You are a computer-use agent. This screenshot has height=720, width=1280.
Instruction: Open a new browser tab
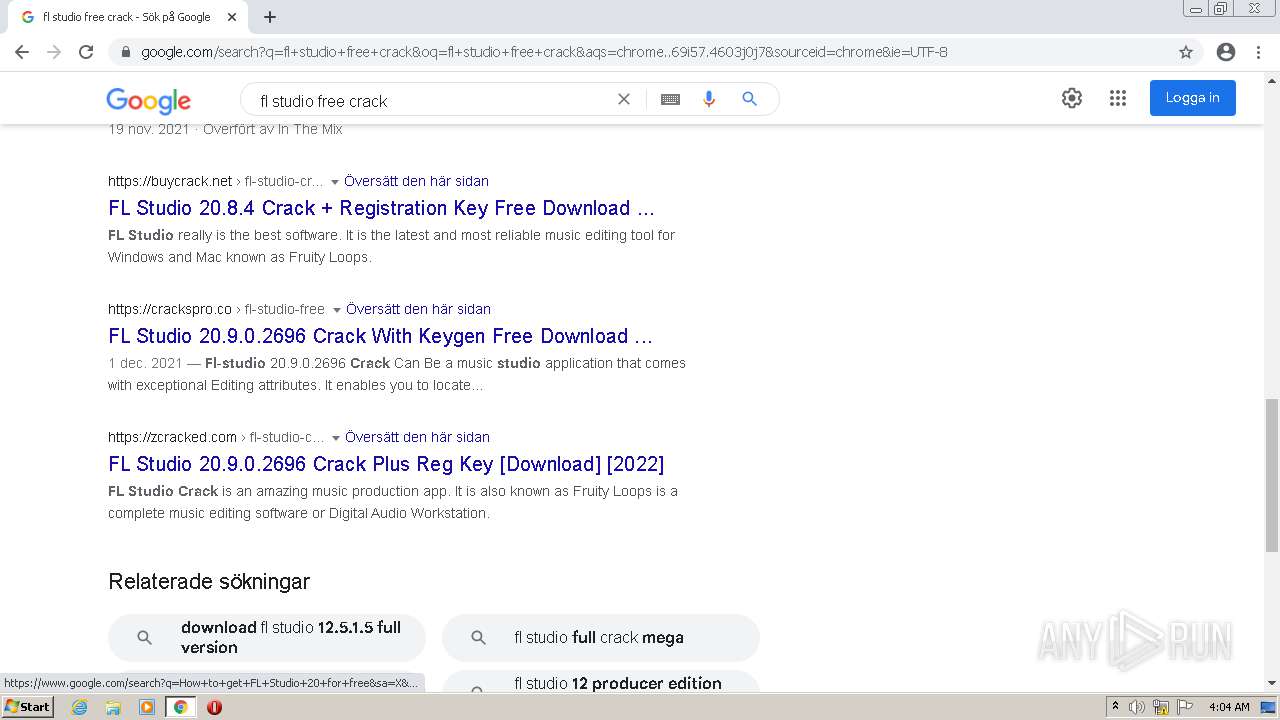(270, 17)
